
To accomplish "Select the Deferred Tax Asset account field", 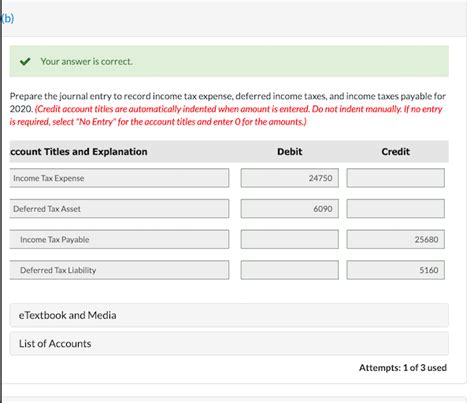I will 119,209.
